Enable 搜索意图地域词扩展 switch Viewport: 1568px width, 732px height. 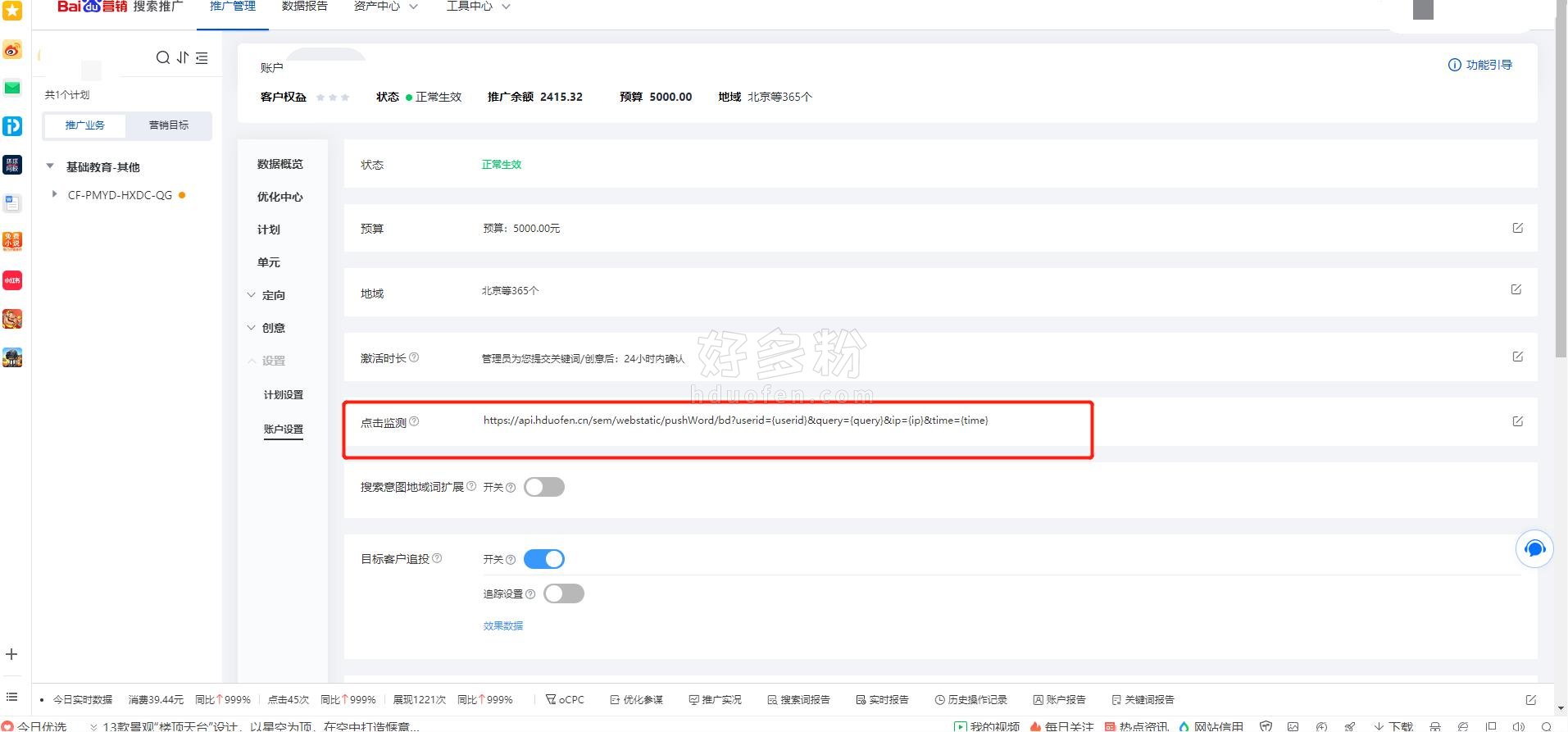pyautogui.click(x=544, y=487)
